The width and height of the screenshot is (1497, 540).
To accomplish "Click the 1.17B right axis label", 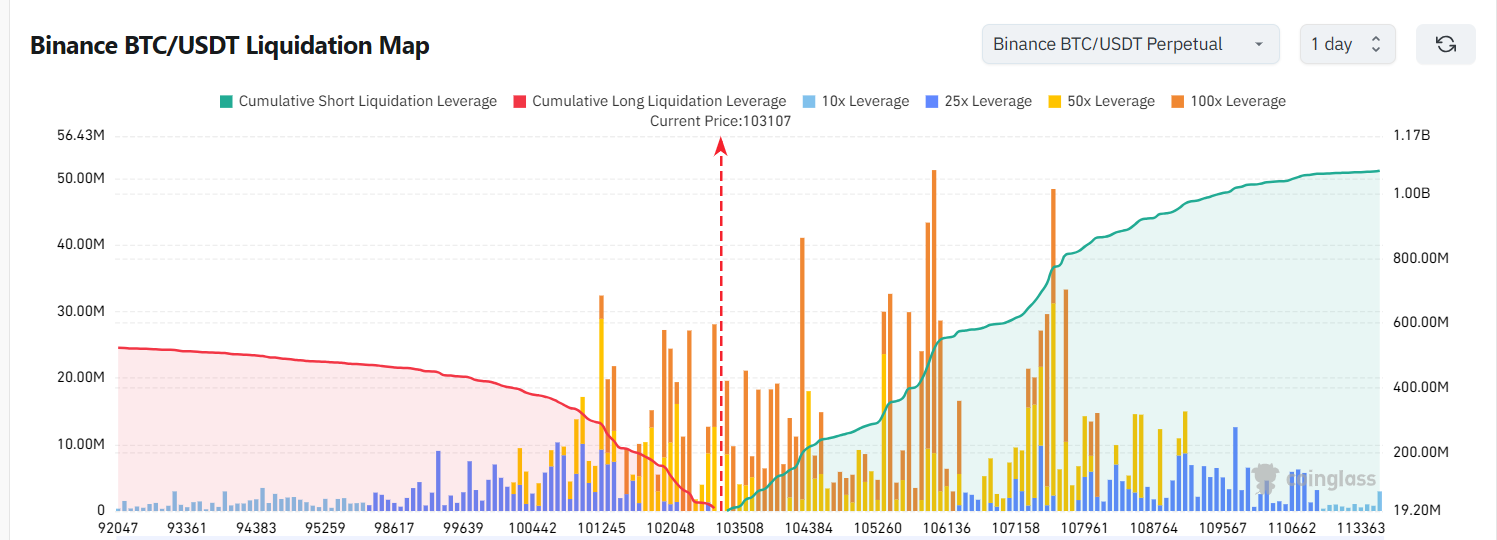I will click(x=1411, y=135).
